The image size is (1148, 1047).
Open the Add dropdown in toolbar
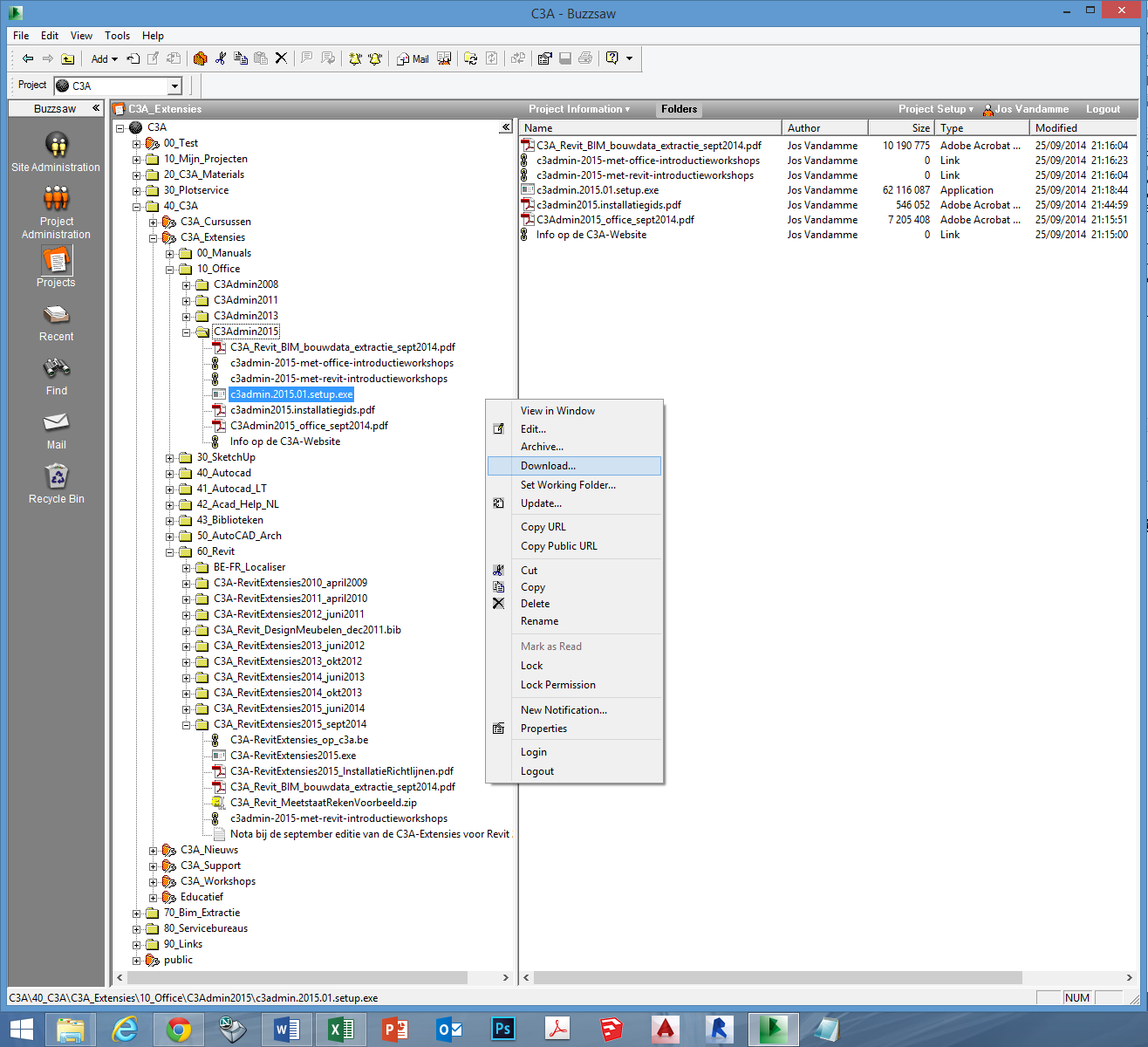pos(104,58)
